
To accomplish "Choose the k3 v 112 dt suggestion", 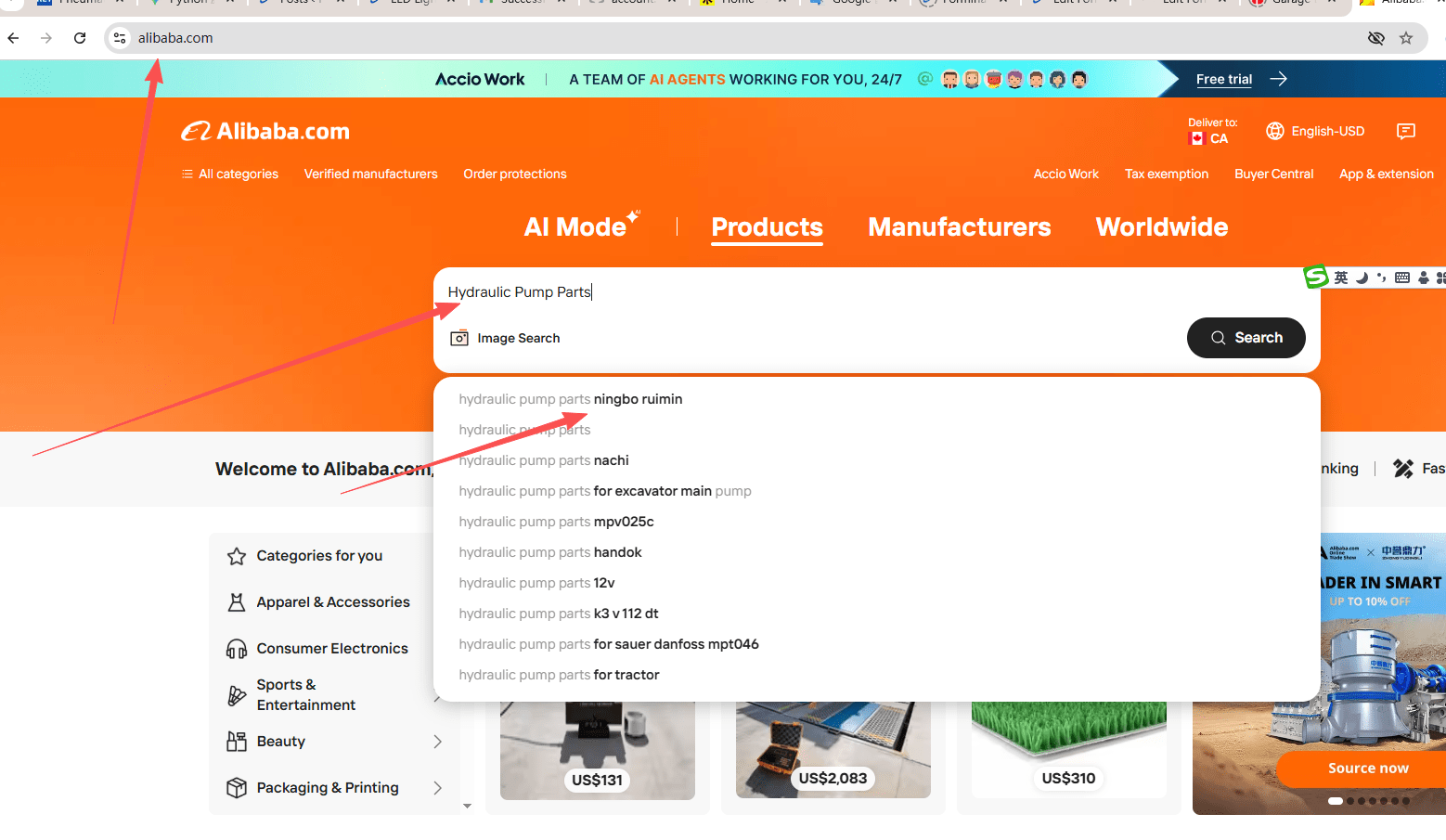I will click(877, 614).
